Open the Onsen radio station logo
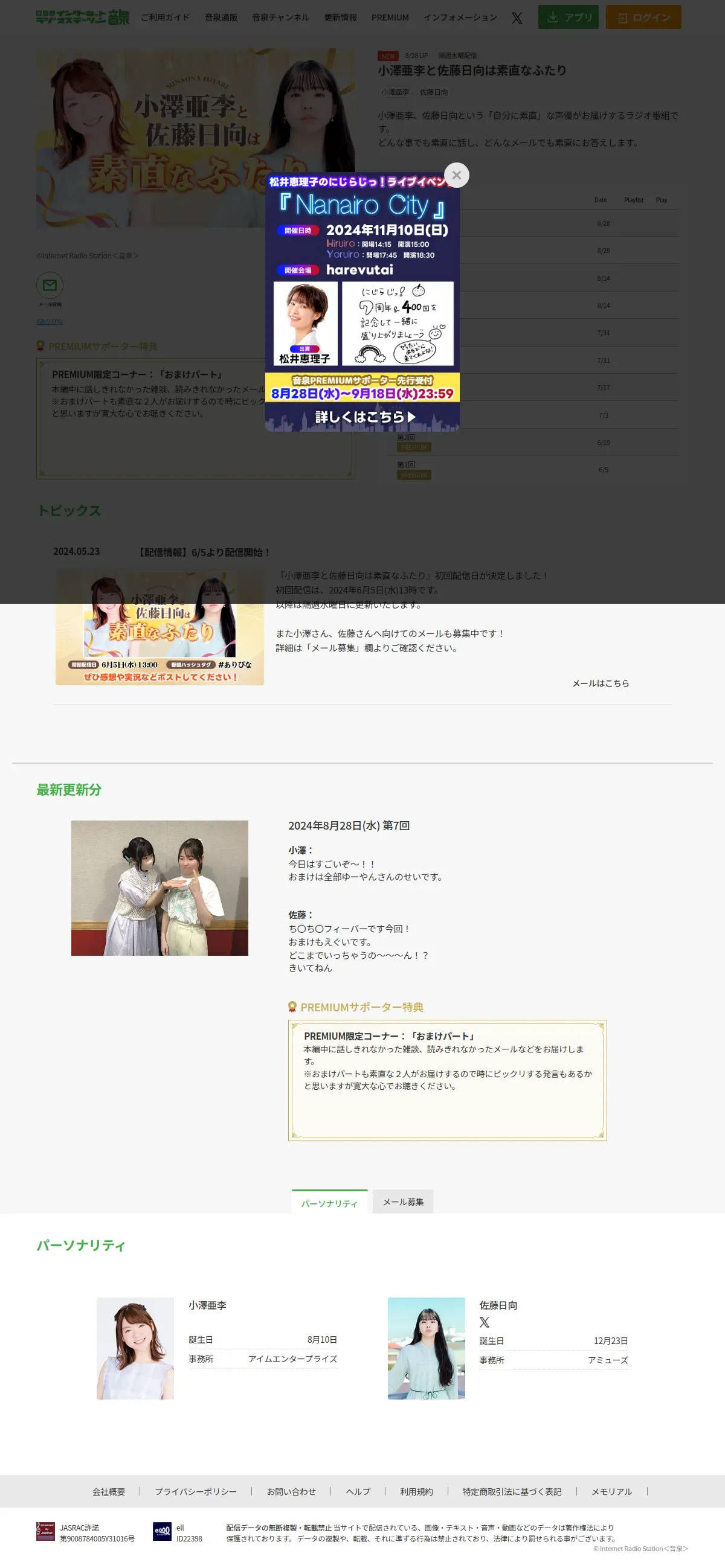 [83, 17]
